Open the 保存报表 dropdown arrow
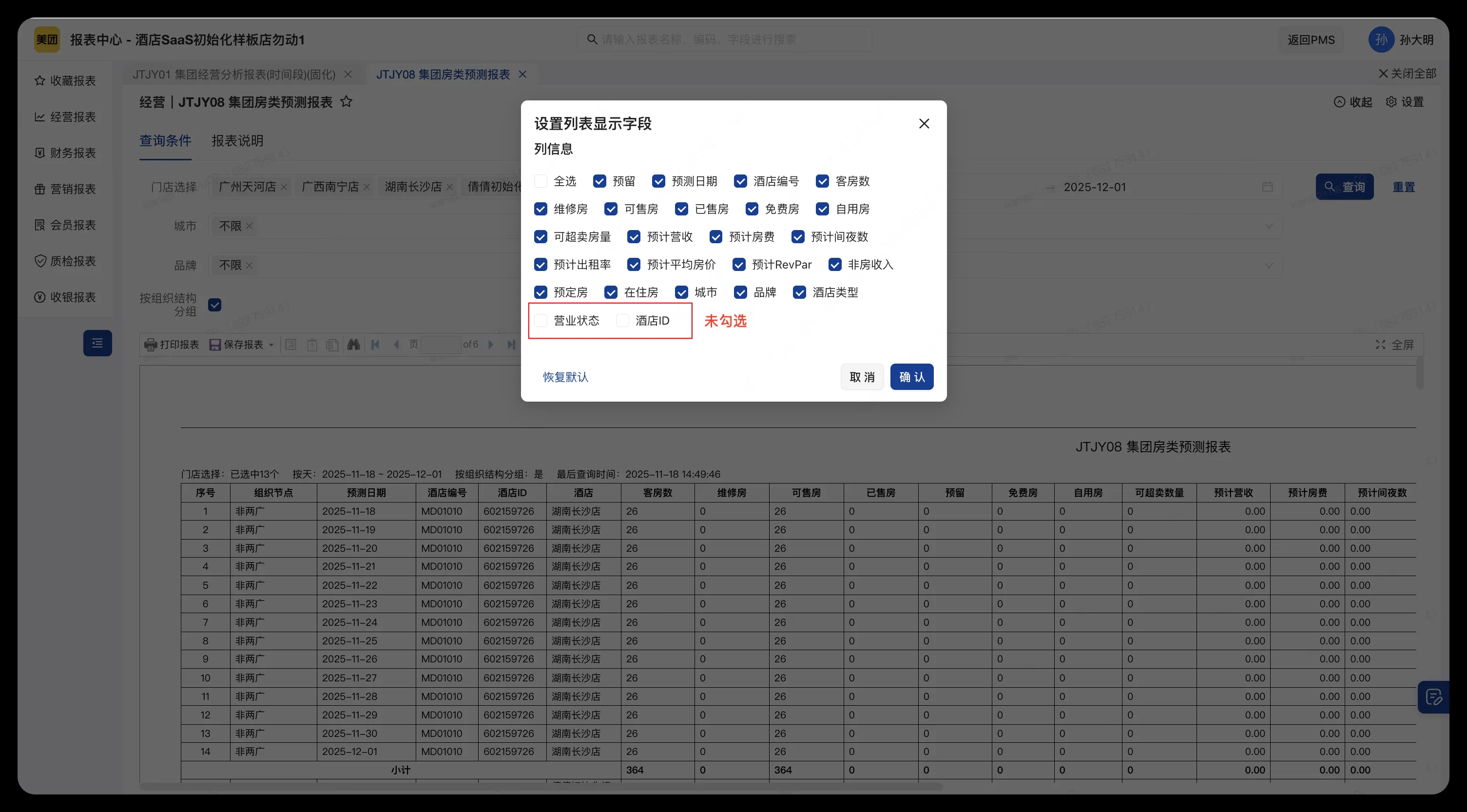This screenshot has width=1467, height=812. coord(271,345)
